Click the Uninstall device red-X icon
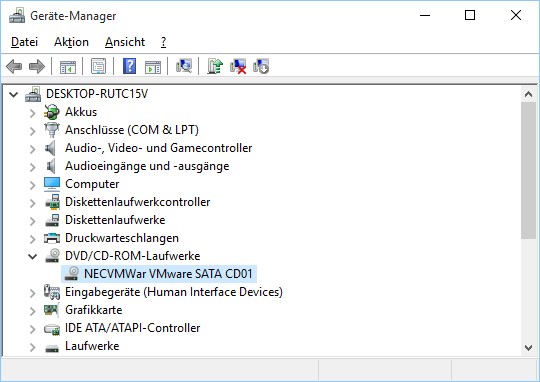The image size is (540, 382). coord(238,66)
